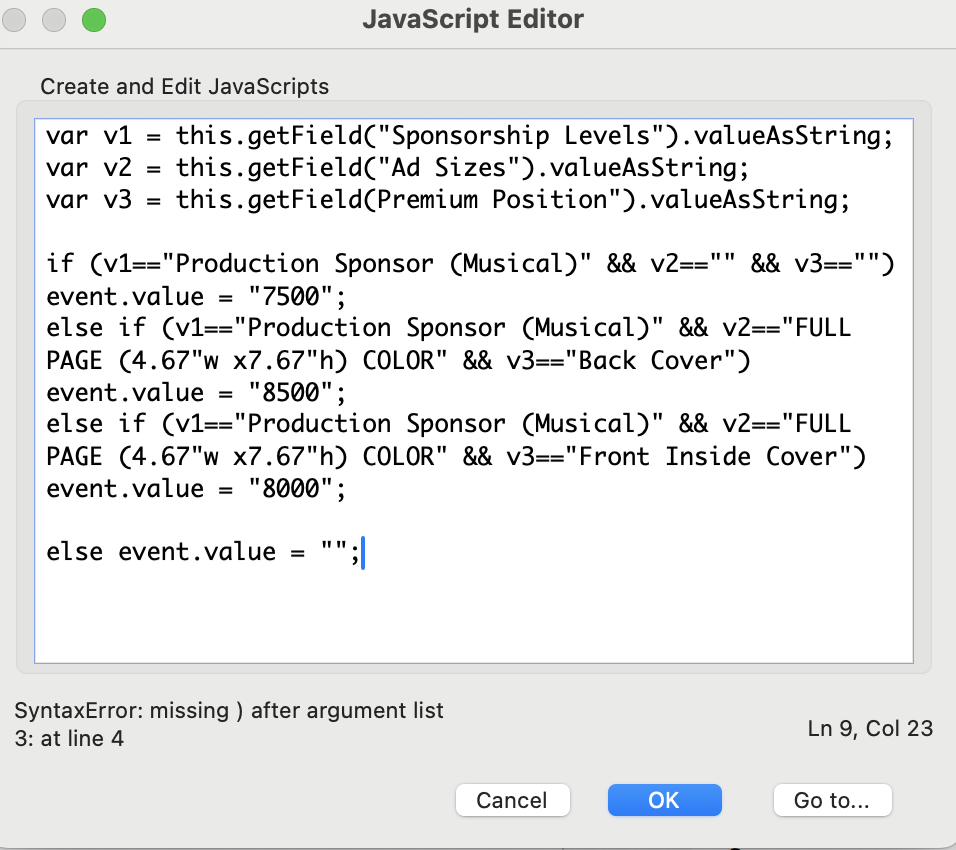Click the SyntaxError message text
The image size is (956, 850).
(229, 712)
